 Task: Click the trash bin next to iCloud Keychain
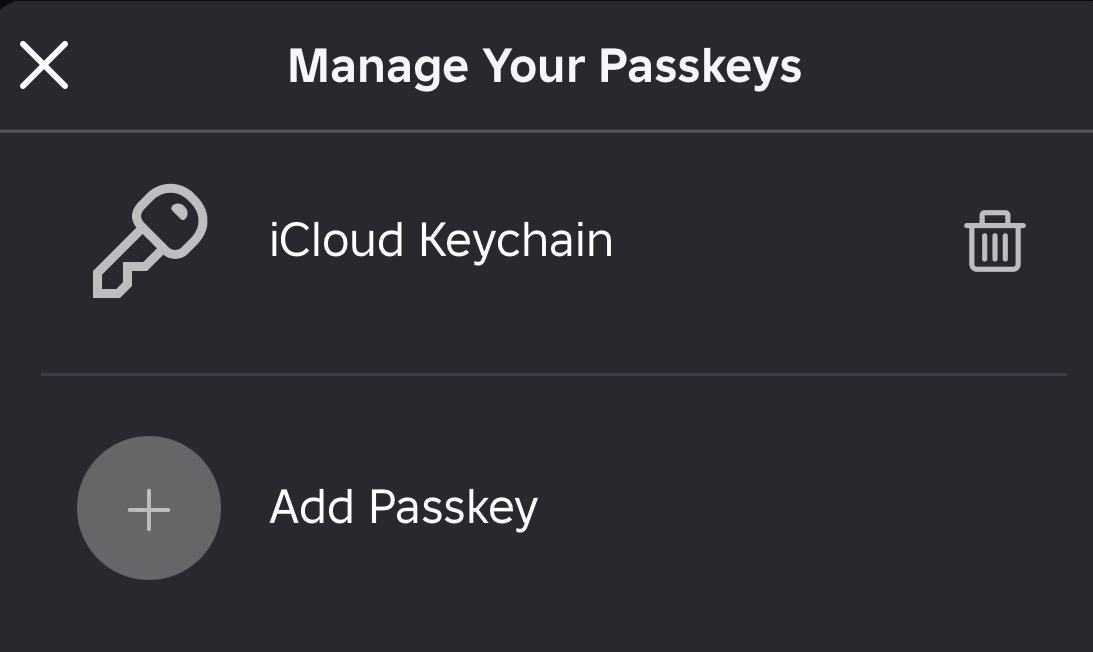click(995, 241)
